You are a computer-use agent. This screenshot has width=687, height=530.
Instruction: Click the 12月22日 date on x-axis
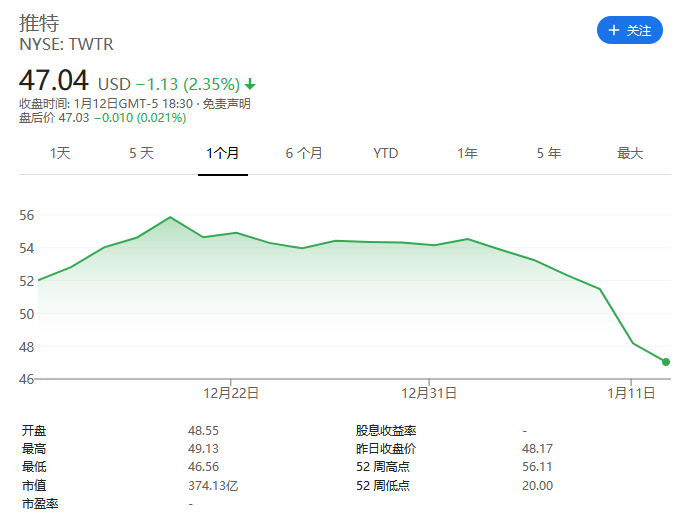click(x=231, y=393)
